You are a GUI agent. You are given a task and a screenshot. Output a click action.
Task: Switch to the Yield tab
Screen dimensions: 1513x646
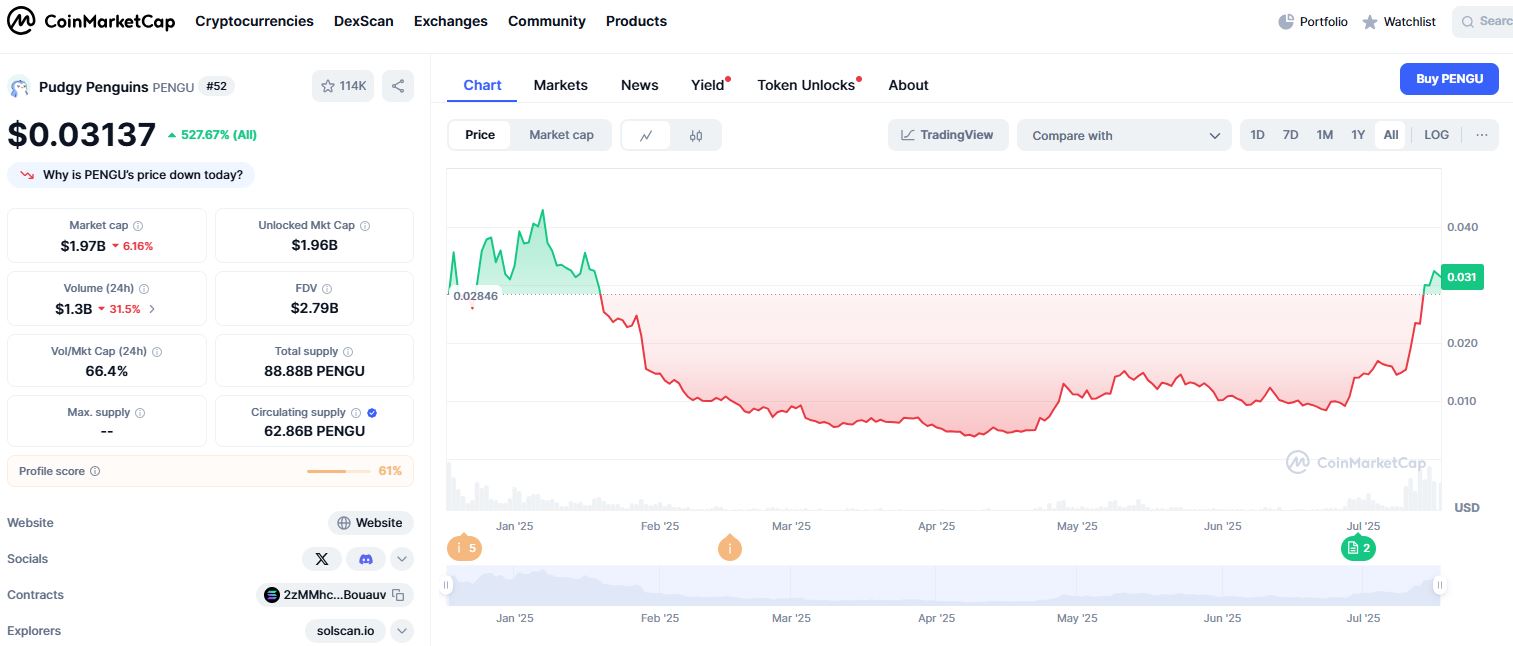708,85
